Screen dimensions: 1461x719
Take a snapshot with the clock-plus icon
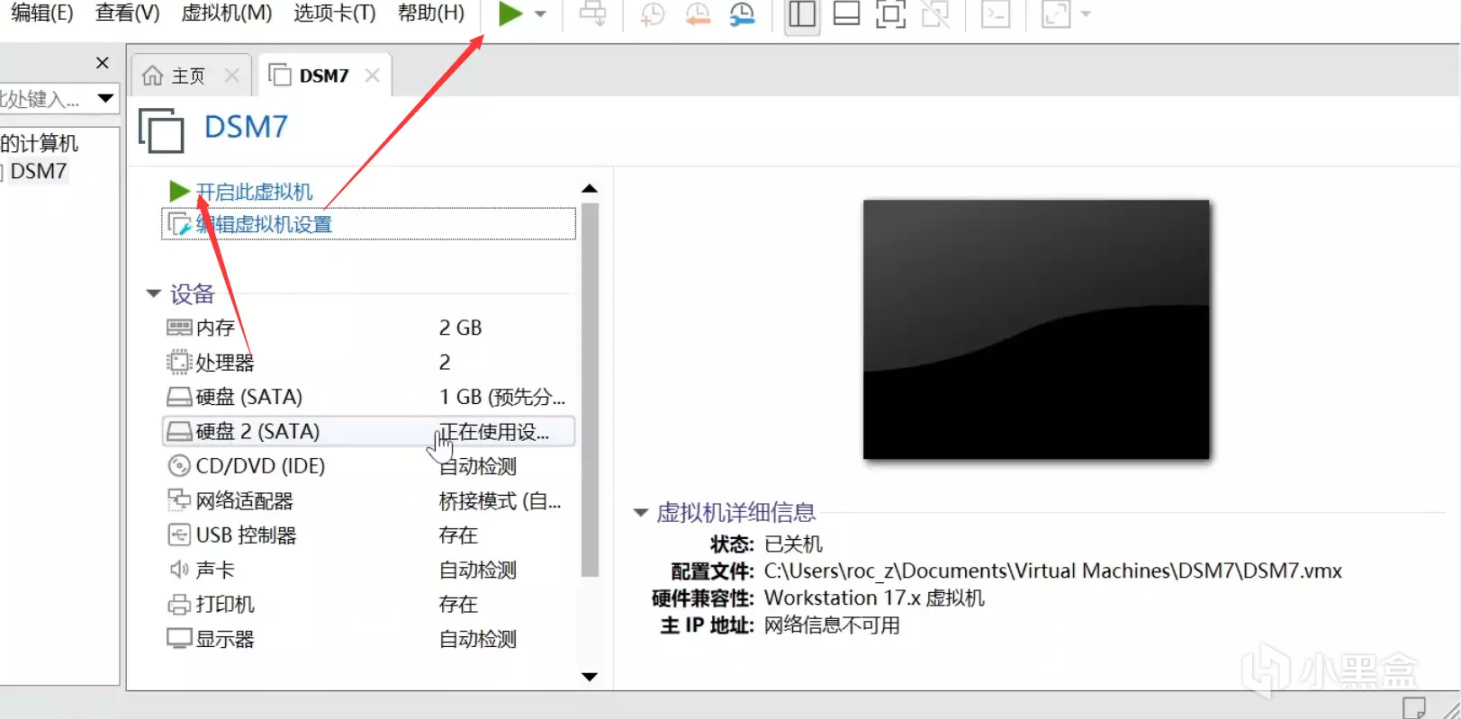[x=653, y=14]
